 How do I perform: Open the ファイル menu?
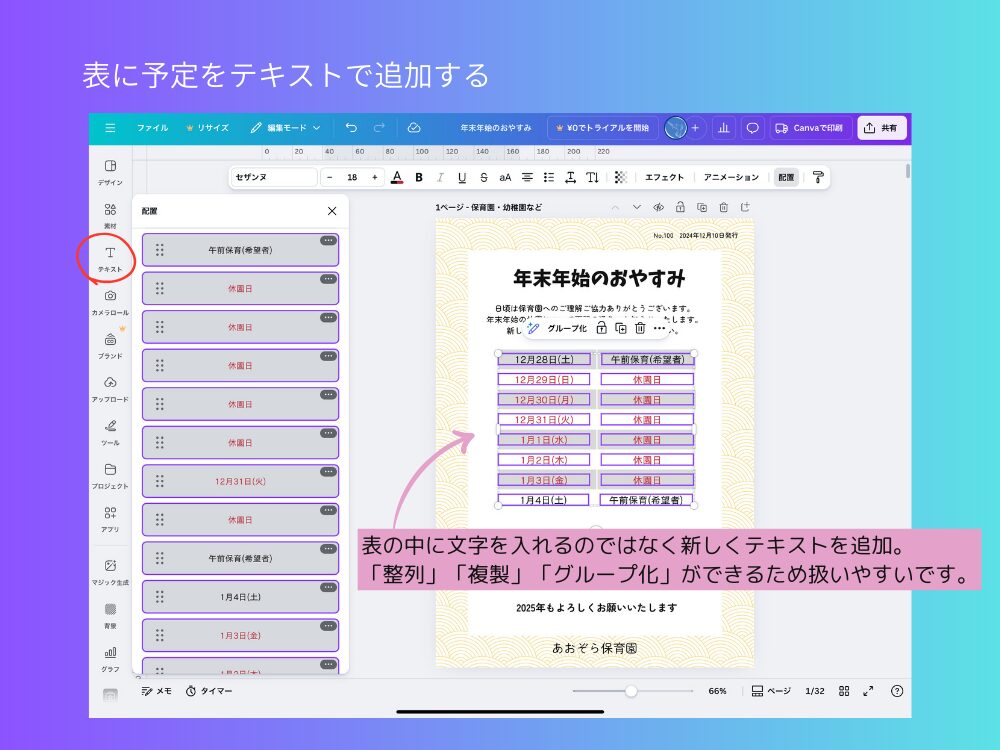153,128
